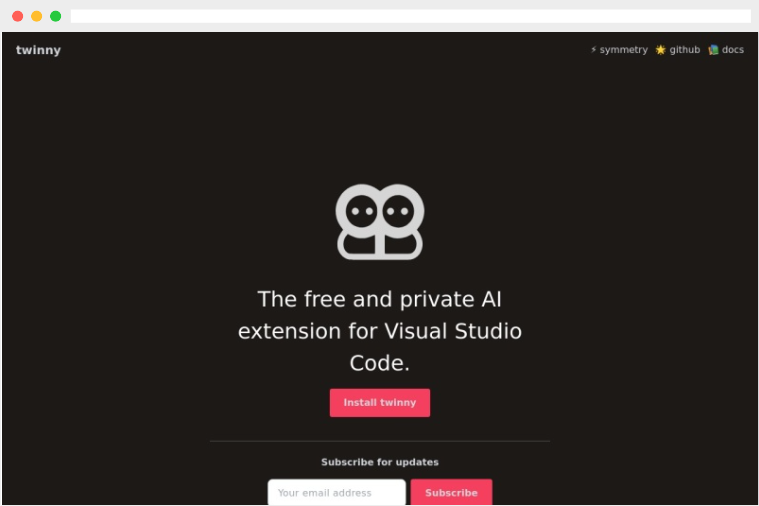759x506 pixels.
Task: Click the browser address bar
Action: tap(410, 16)
